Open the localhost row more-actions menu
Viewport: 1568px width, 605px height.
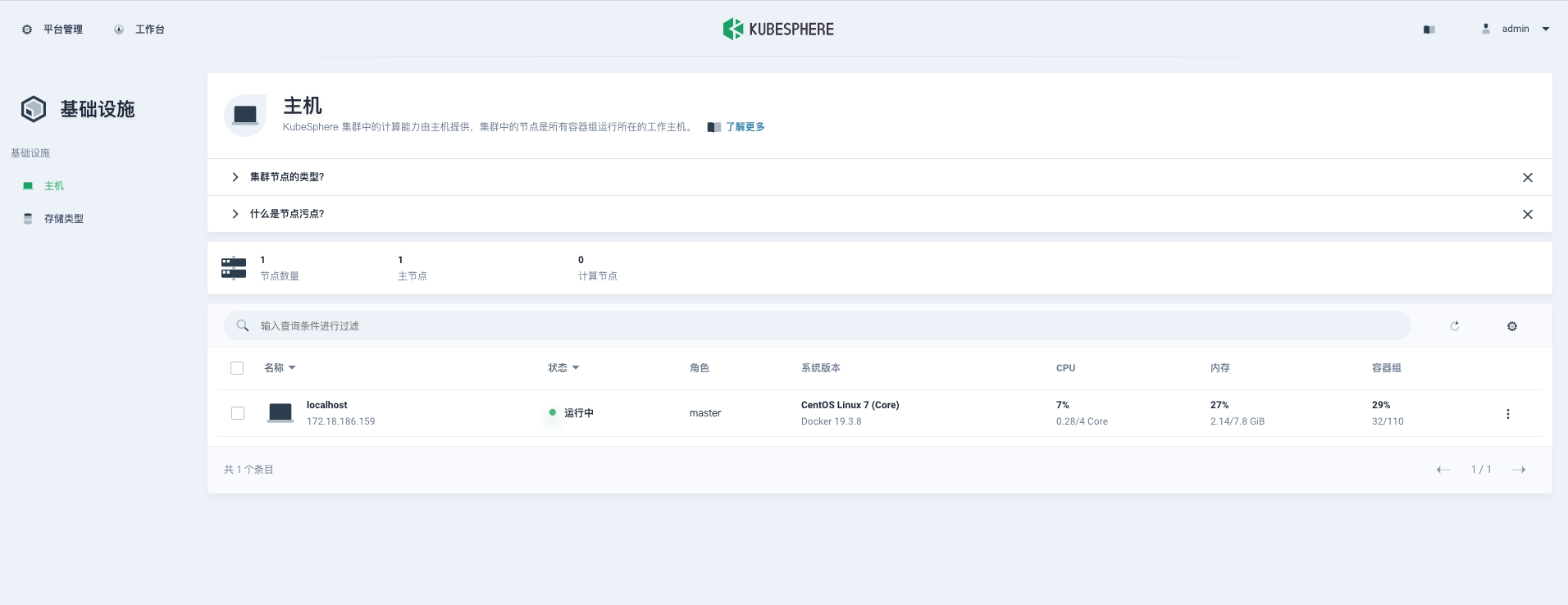coord(1508,414)
